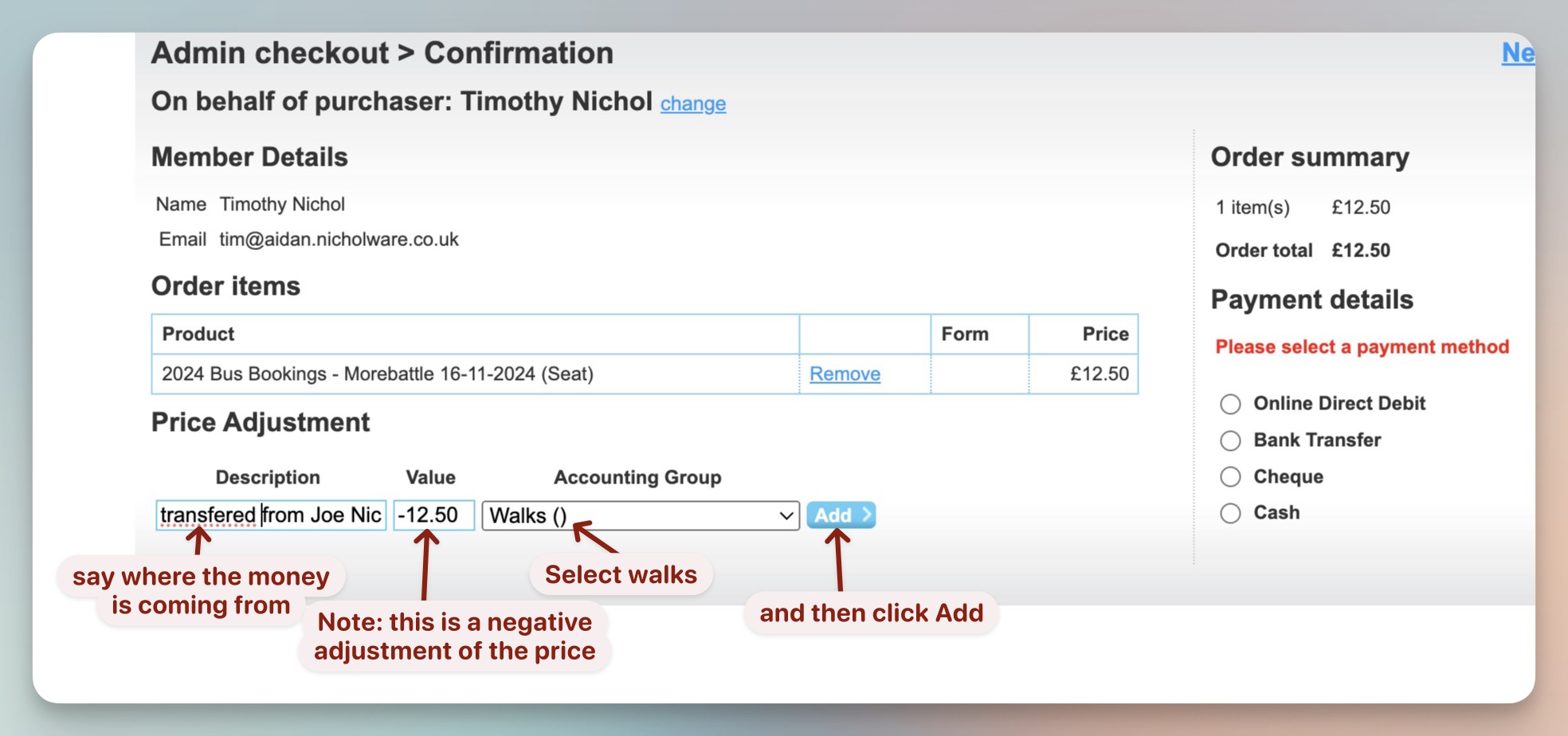1568x736 pixels.
Task: Click the 'change' purchaser link
Action: (692, 104)
